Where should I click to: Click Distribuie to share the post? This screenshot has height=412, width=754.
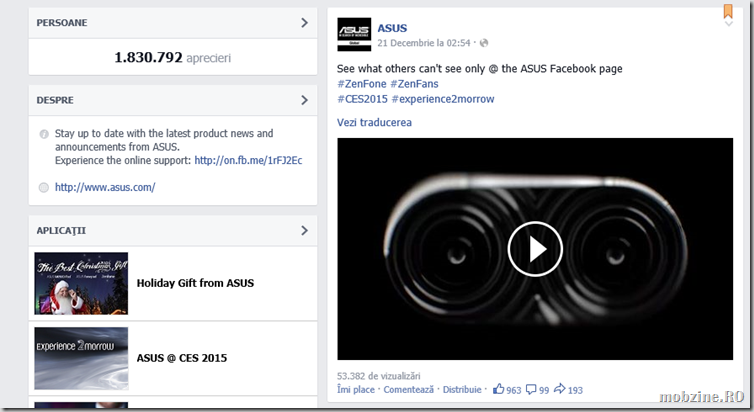[x=462, y=389]
